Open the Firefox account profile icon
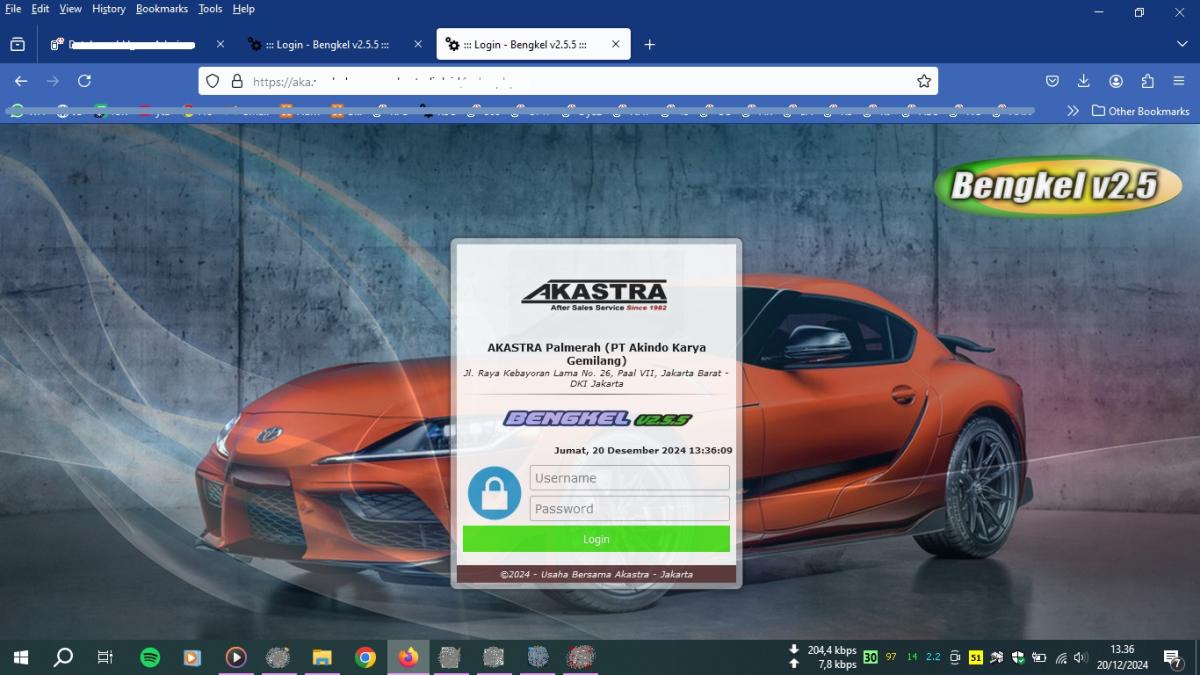The height and width of the screenshot is (675, 1200). click(1116, 81)
